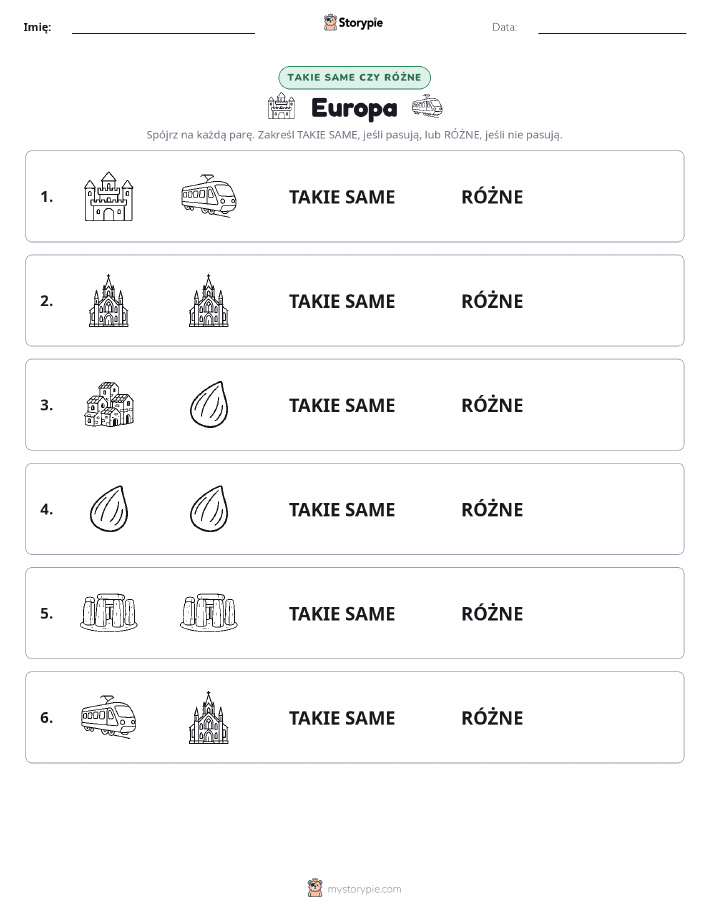Choose TAKIE SAME for row 2

342,301
